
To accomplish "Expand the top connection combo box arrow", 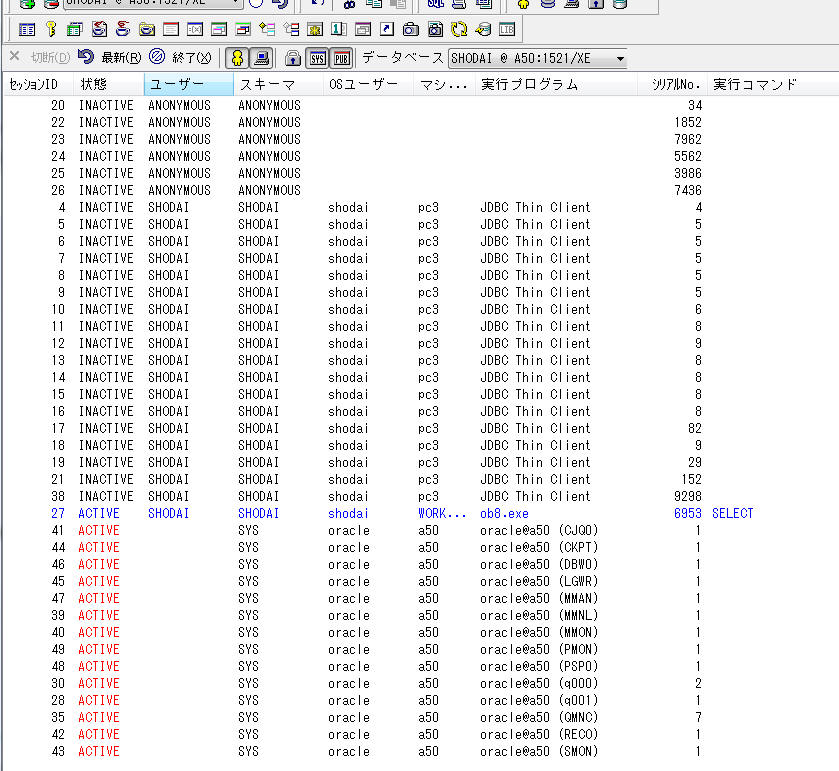I will click(x=235, y=3).
